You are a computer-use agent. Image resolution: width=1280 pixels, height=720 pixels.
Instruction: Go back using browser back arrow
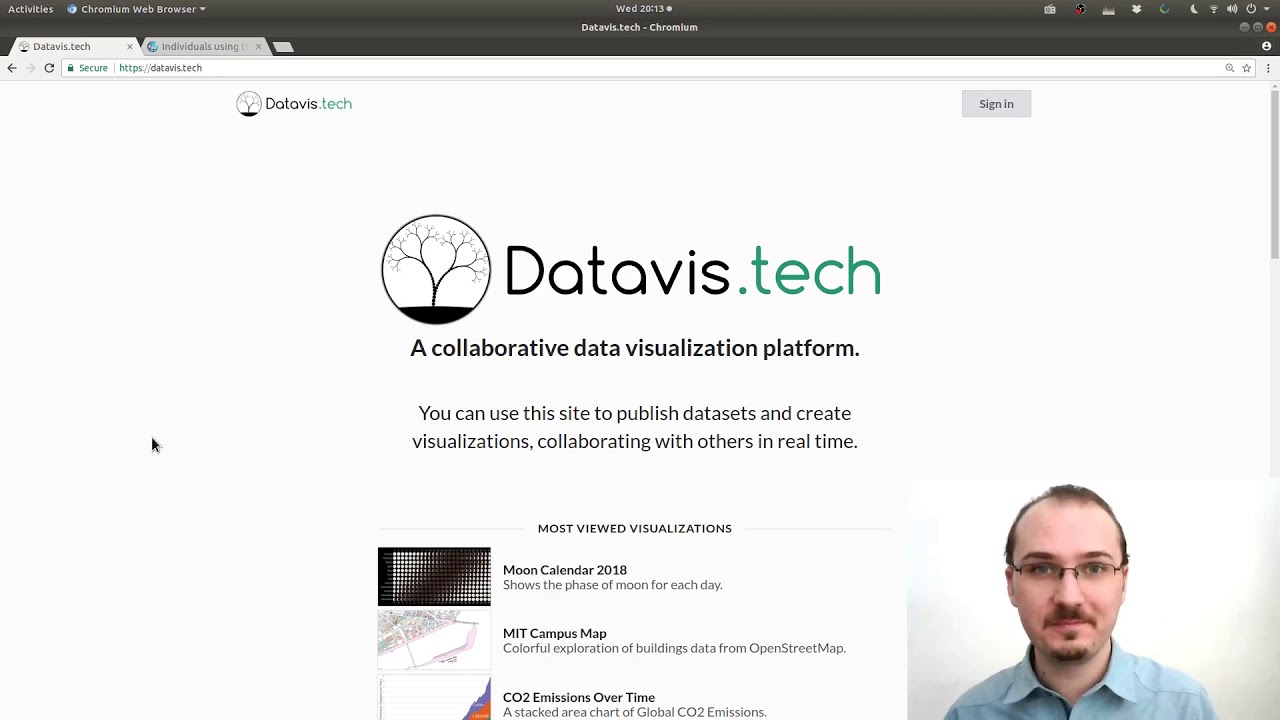point(12,68)
